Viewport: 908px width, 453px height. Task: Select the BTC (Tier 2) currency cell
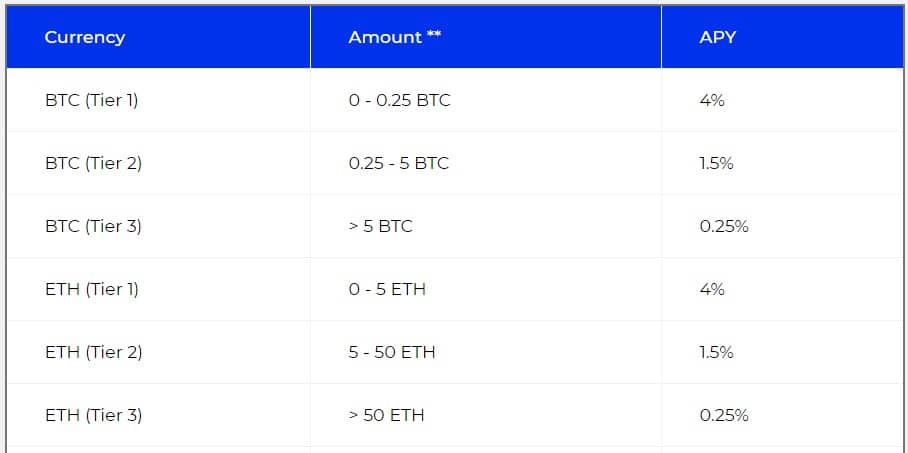[94, 163]
